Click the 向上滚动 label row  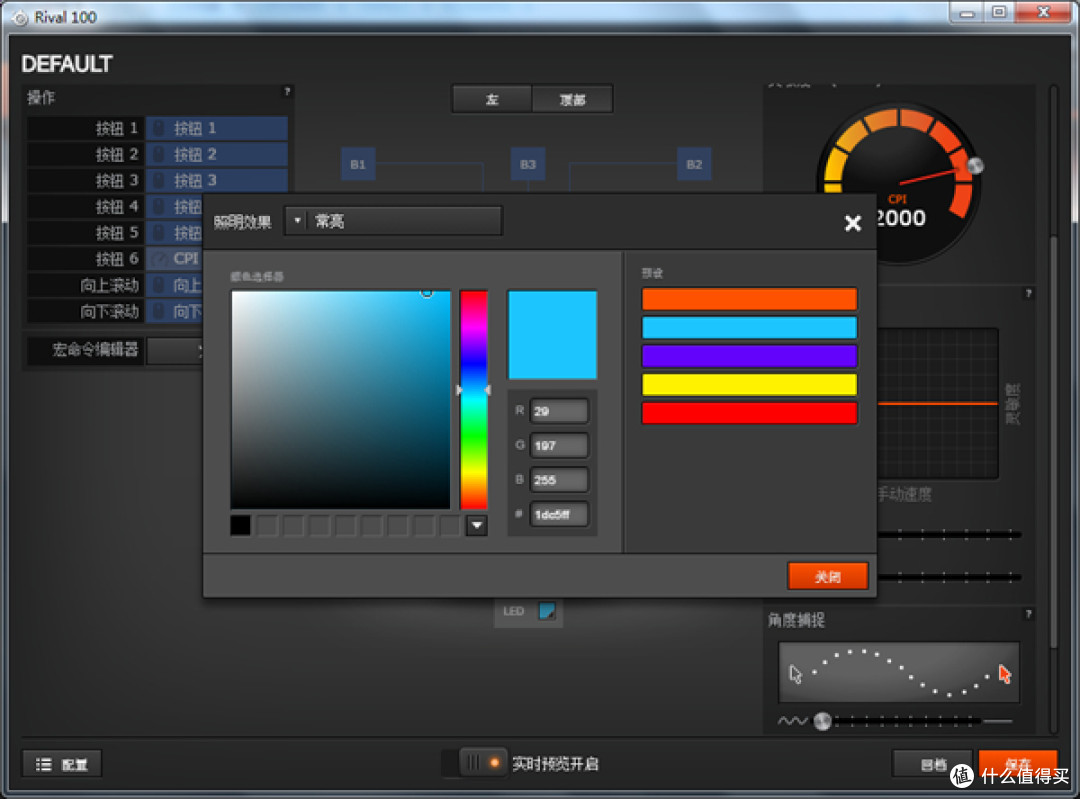pos(85,285)
